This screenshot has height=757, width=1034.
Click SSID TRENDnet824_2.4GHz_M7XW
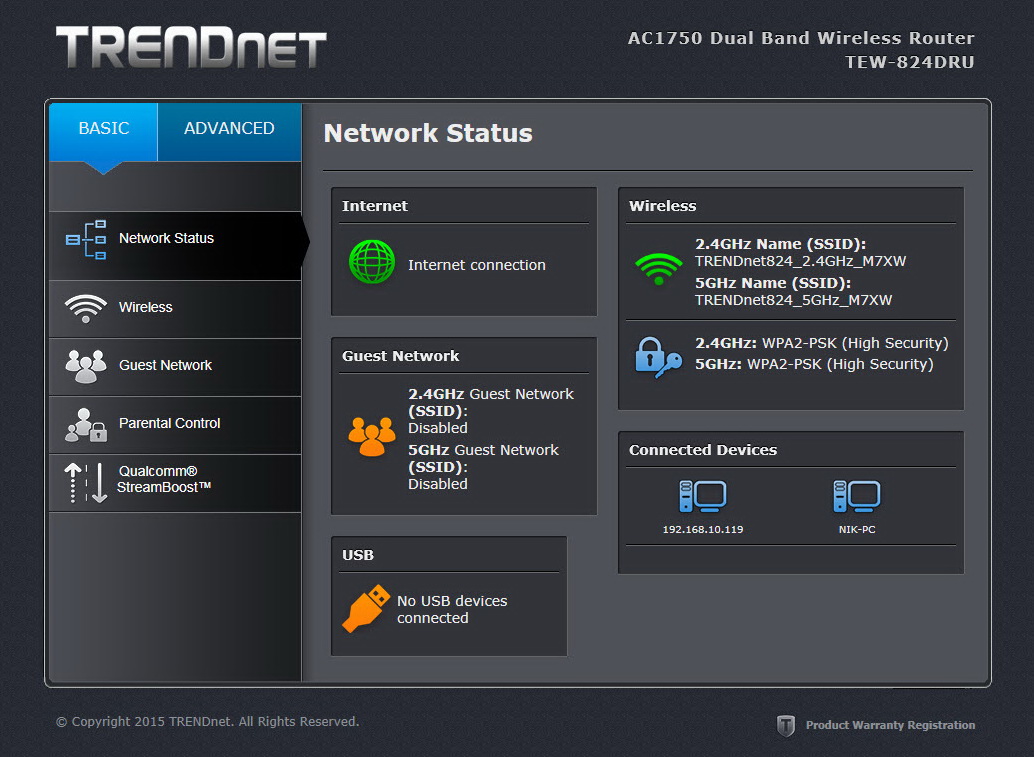pos(801,261)
